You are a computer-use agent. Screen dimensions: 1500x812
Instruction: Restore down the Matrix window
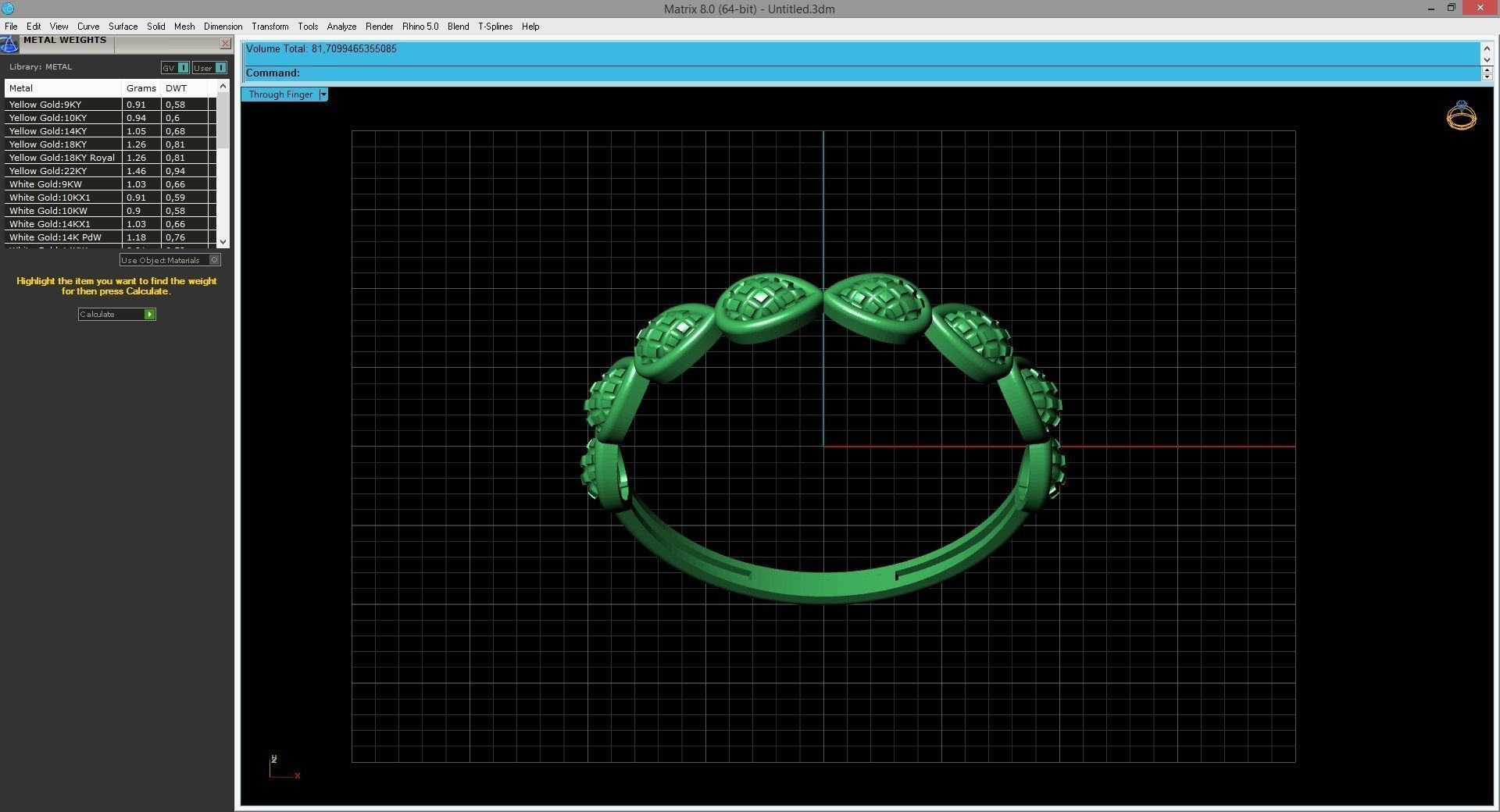(x=1451, y=8)
